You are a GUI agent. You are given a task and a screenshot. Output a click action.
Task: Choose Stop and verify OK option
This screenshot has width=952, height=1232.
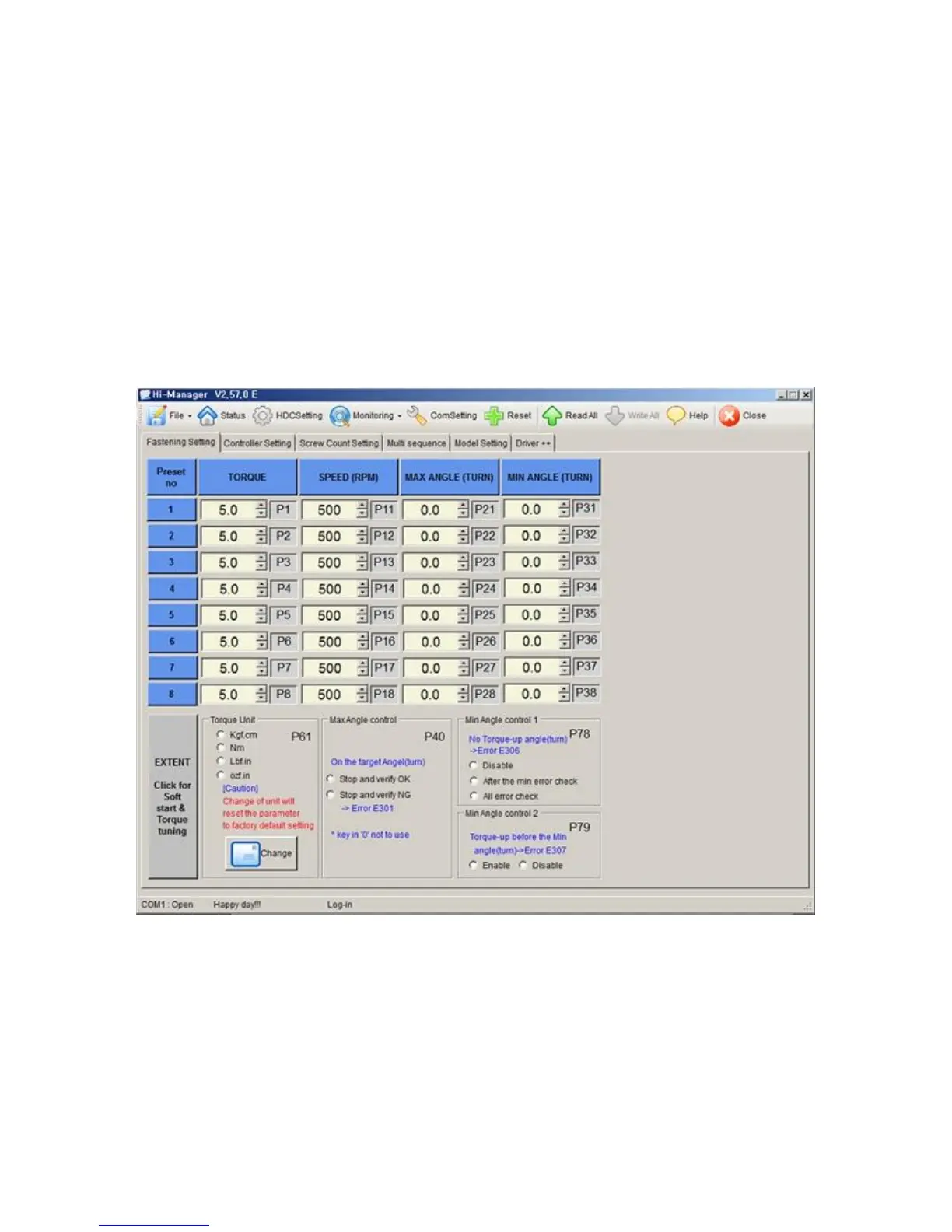point(331,779)
